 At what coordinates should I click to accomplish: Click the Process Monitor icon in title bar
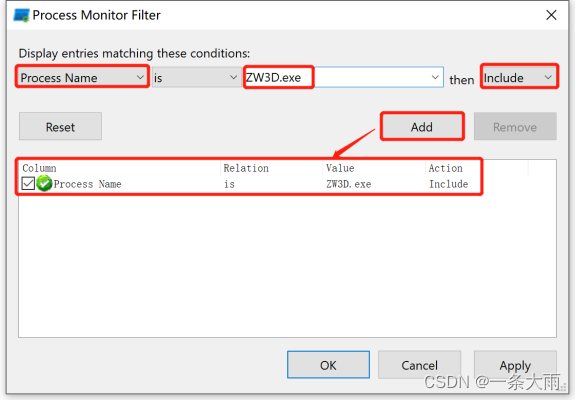pyautogui.click(x=21, y=15)
